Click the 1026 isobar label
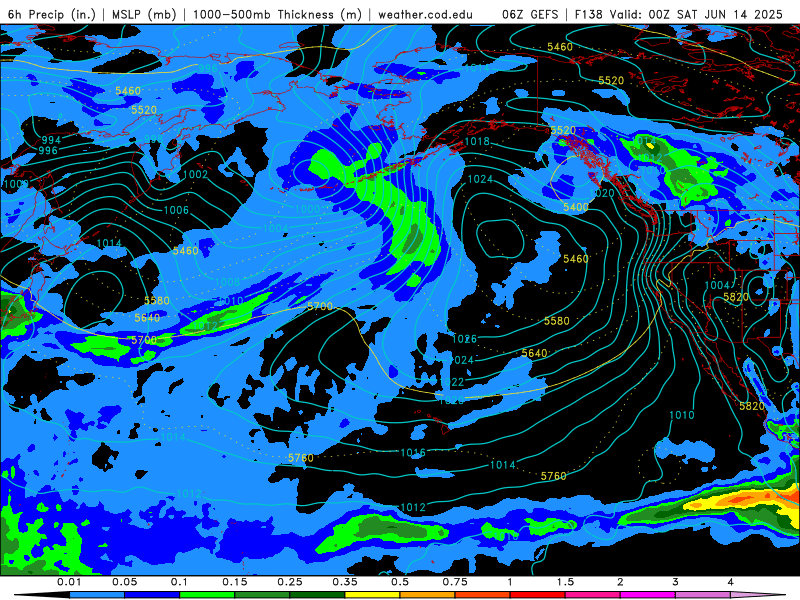 464,339
